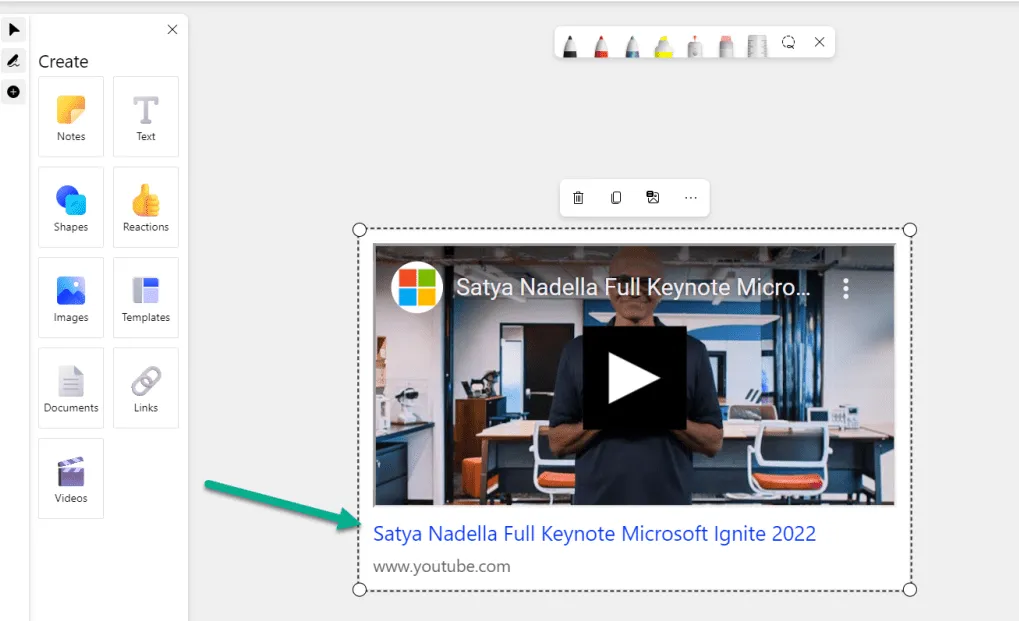This screenshot has height=621, width=1019.
Task: Close the pen toolbar
Action: [x=819, y=42]
